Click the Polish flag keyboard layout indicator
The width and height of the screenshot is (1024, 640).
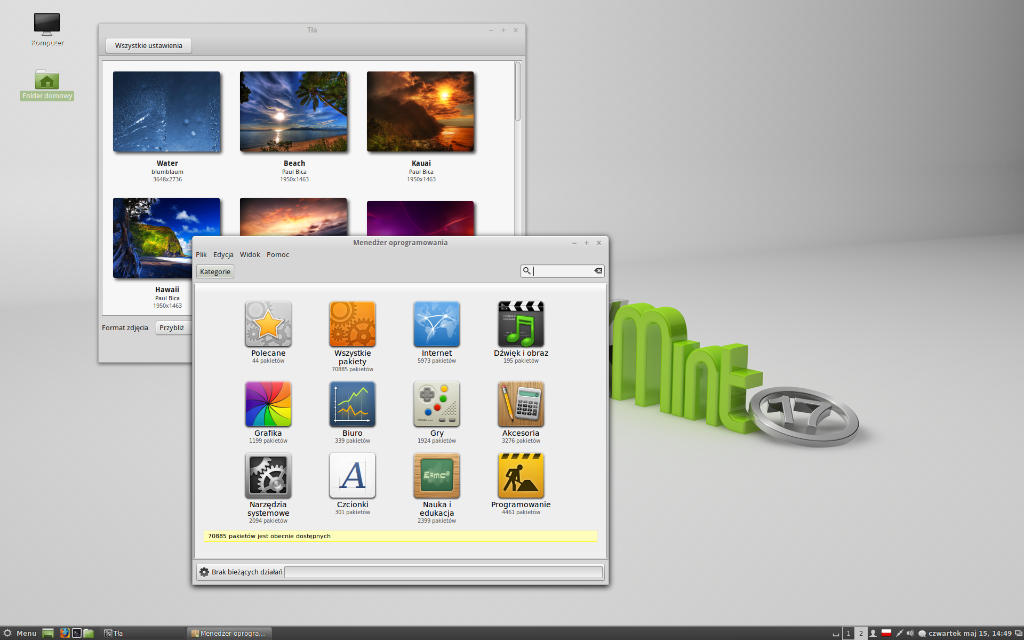click(886, 633)
